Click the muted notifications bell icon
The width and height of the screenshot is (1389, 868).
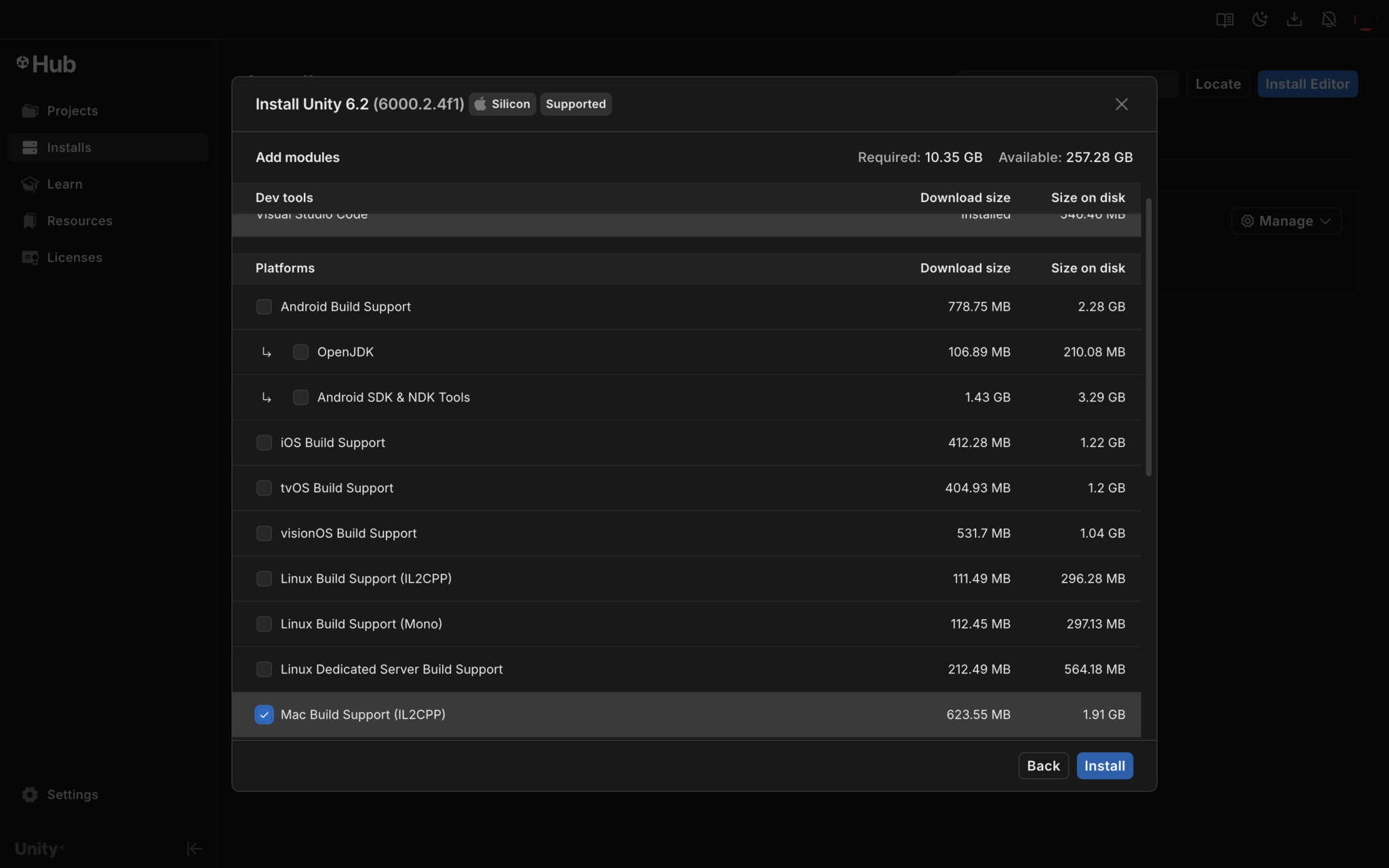(x=1329, y=20)
